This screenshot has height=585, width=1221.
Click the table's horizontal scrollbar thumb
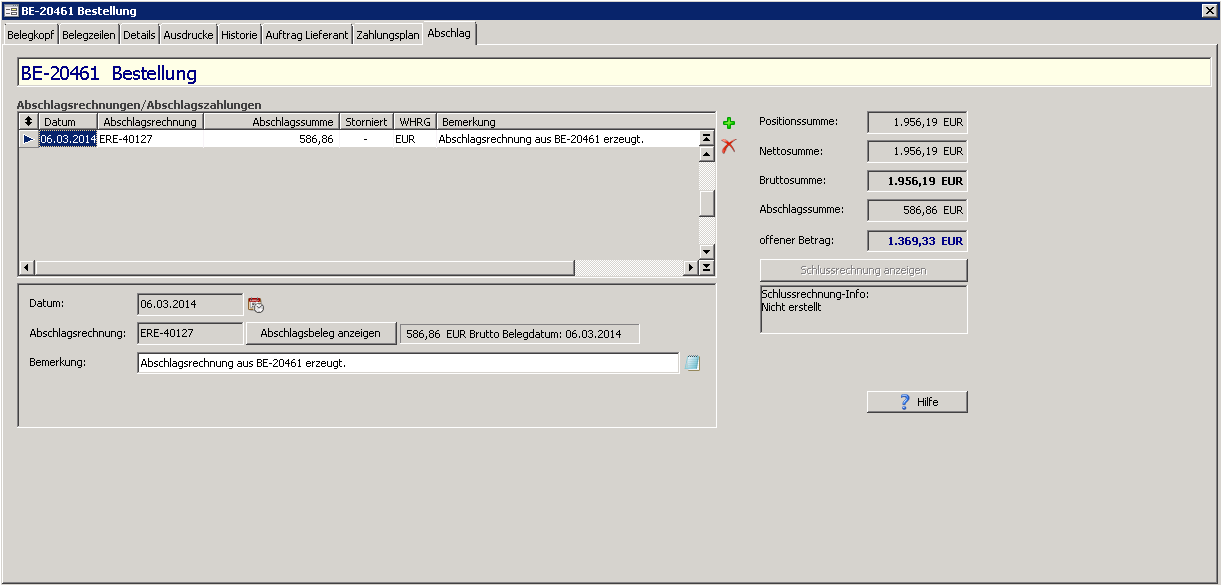(304, 267)
